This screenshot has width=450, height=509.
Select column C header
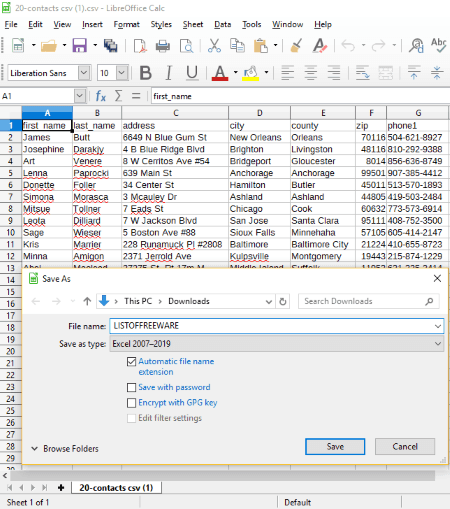tap(175, 113)
